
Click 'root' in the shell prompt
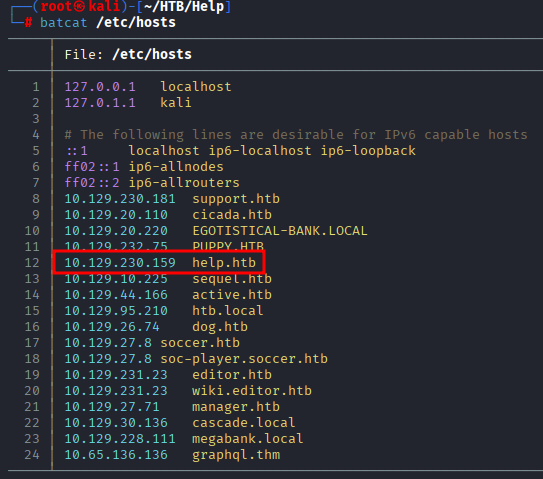tap(56, 7)
